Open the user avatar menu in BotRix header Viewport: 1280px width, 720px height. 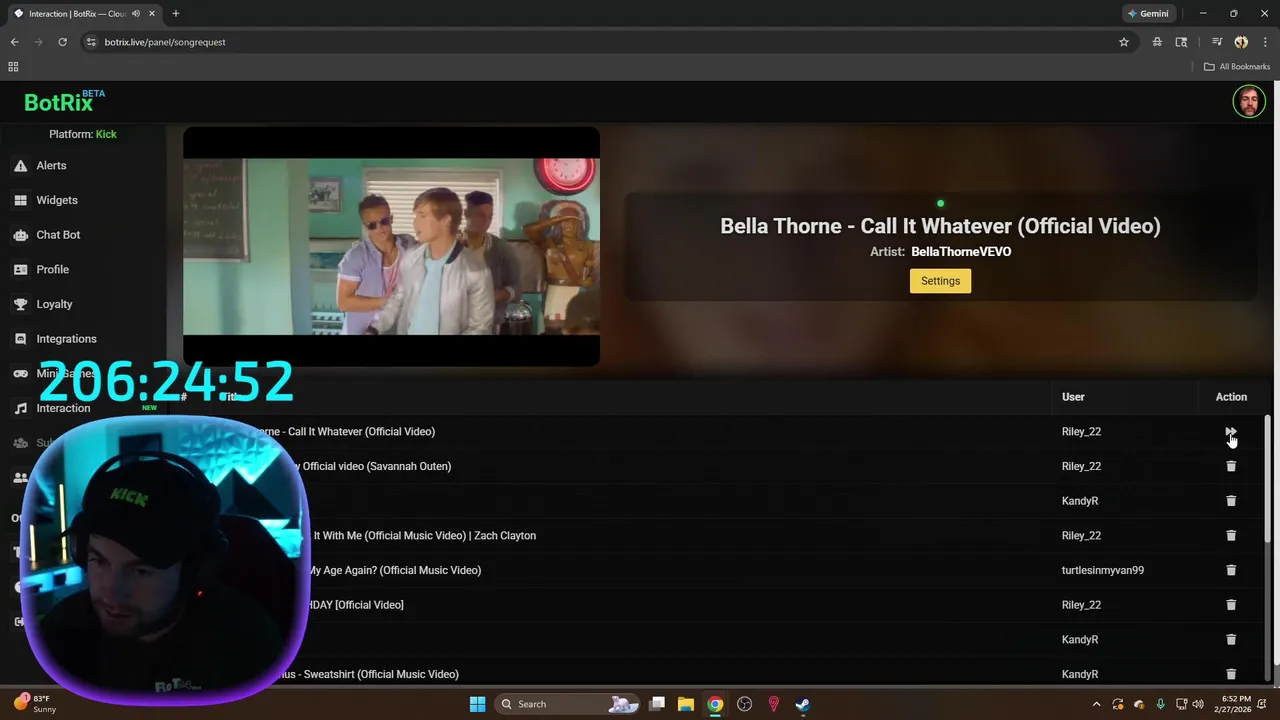click(1248, 101)
